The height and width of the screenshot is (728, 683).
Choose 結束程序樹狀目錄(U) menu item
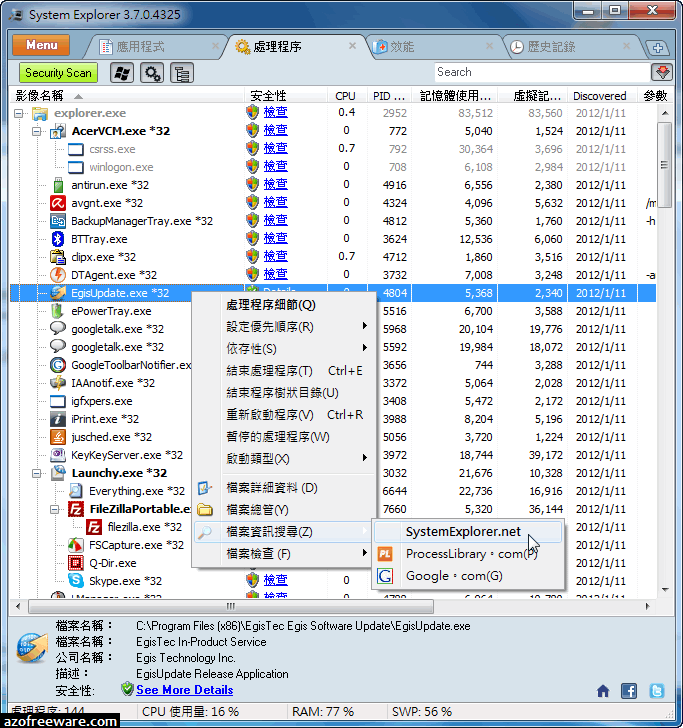(283, 393)
